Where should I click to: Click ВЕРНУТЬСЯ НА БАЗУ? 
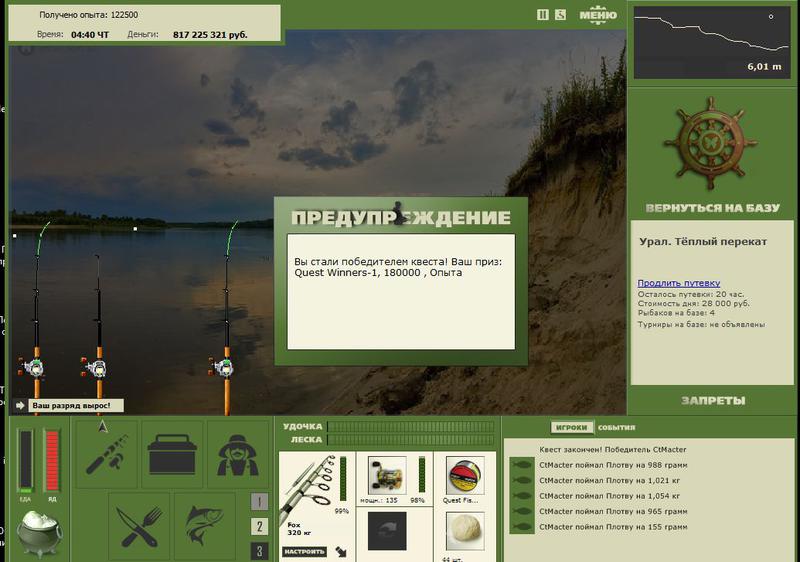pos(713,208)
